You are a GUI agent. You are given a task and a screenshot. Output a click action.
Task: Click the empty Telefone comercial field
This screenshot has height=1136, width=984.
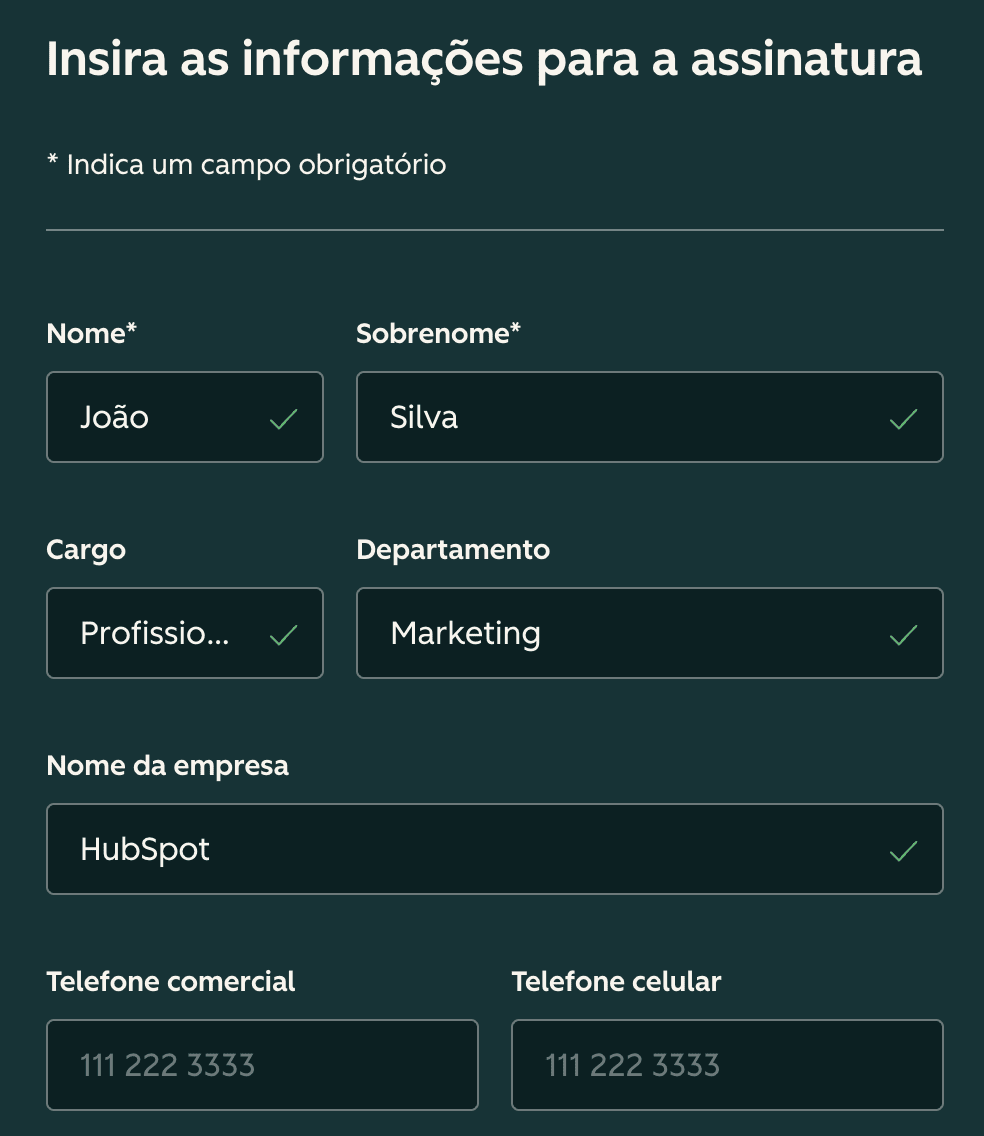pos(262,1065)
